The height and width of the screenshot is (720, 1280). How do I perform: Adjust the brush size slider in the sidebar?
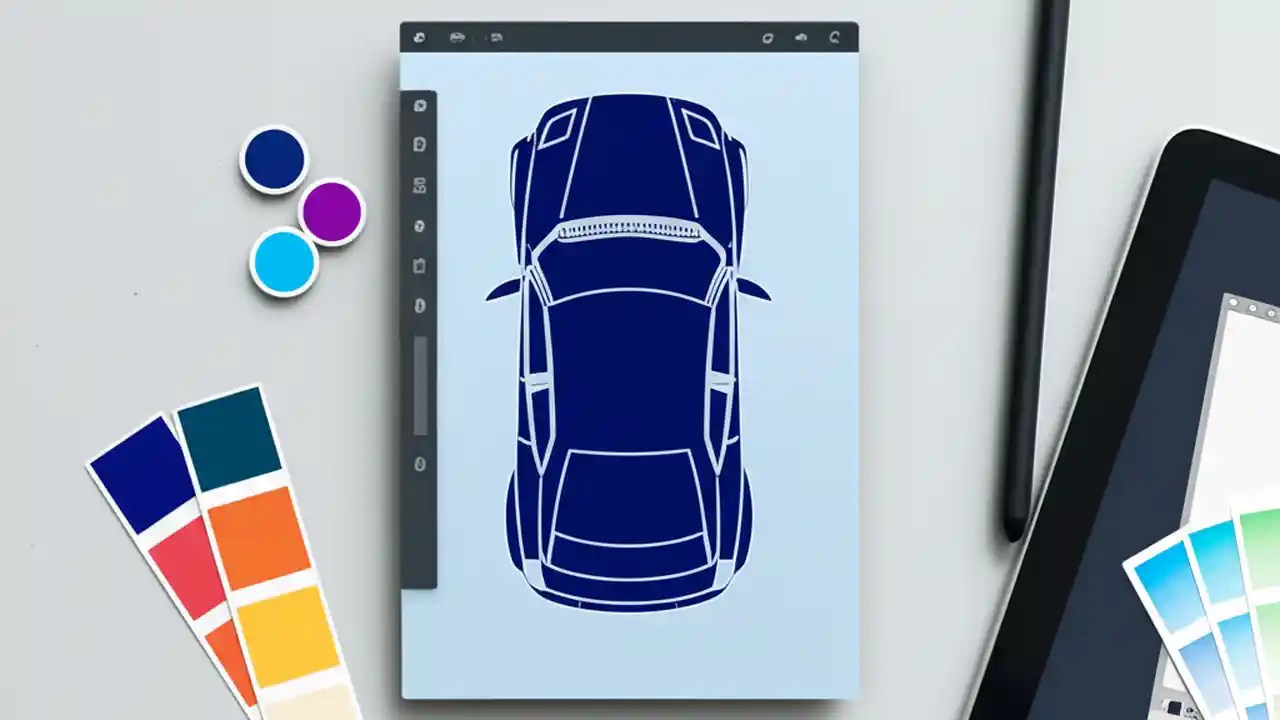point(420,385)
